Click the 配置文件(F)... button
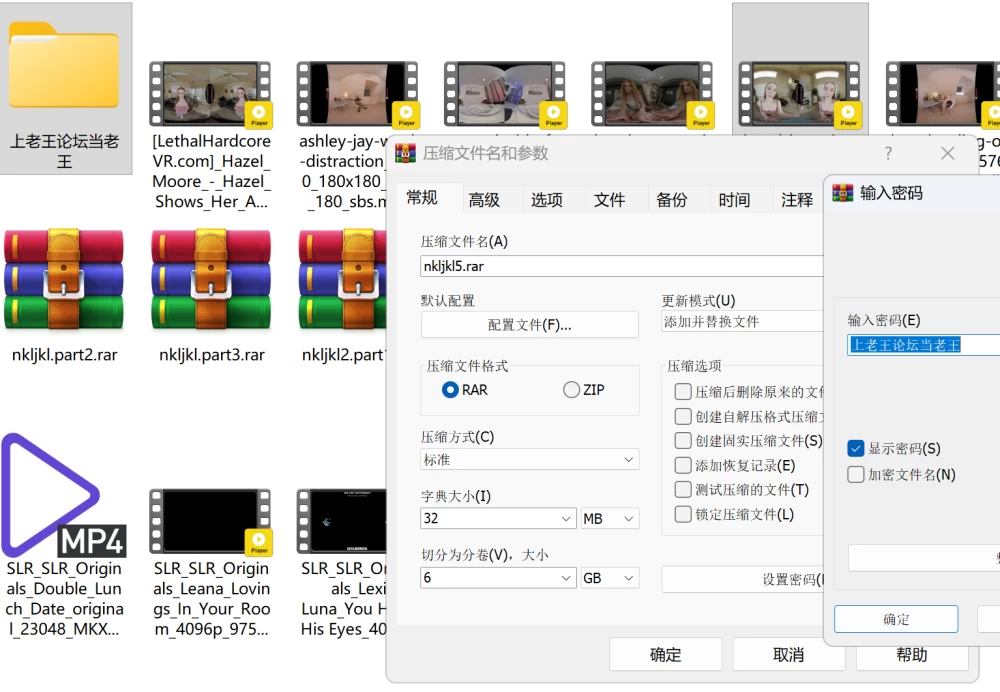Viewport: 1000px width, 692px height. 529,325
